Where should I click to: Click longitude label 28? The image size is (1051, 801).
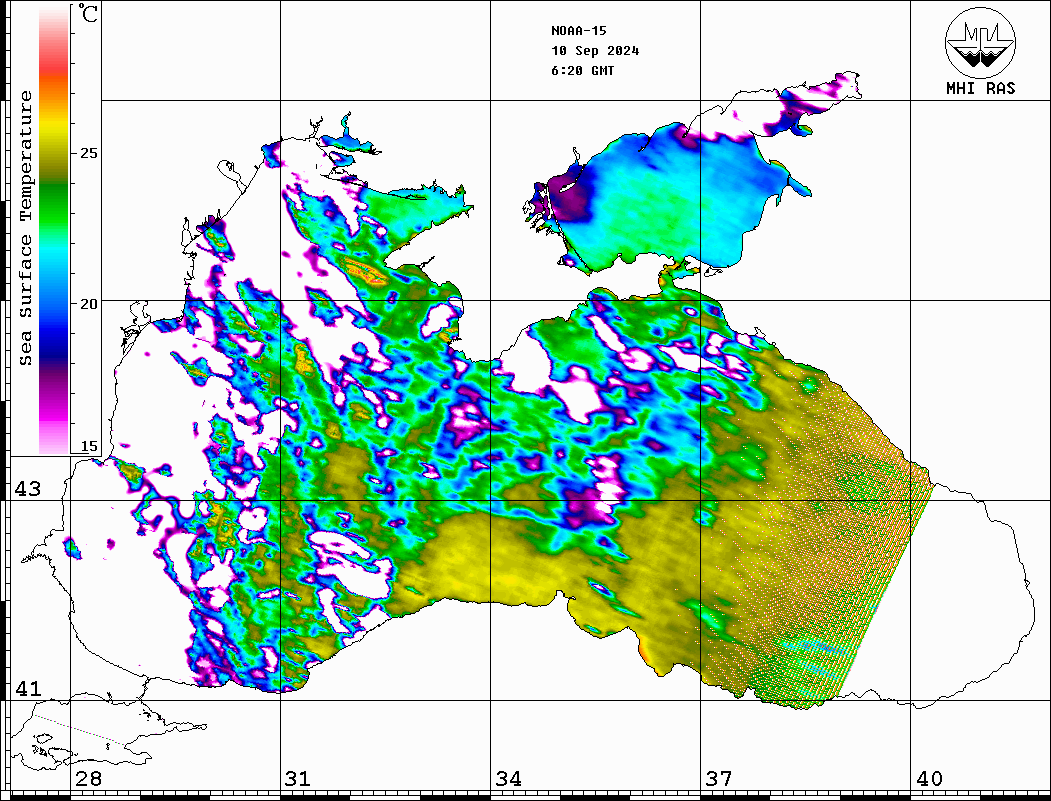pyautogui.click(x=88, y=779)
